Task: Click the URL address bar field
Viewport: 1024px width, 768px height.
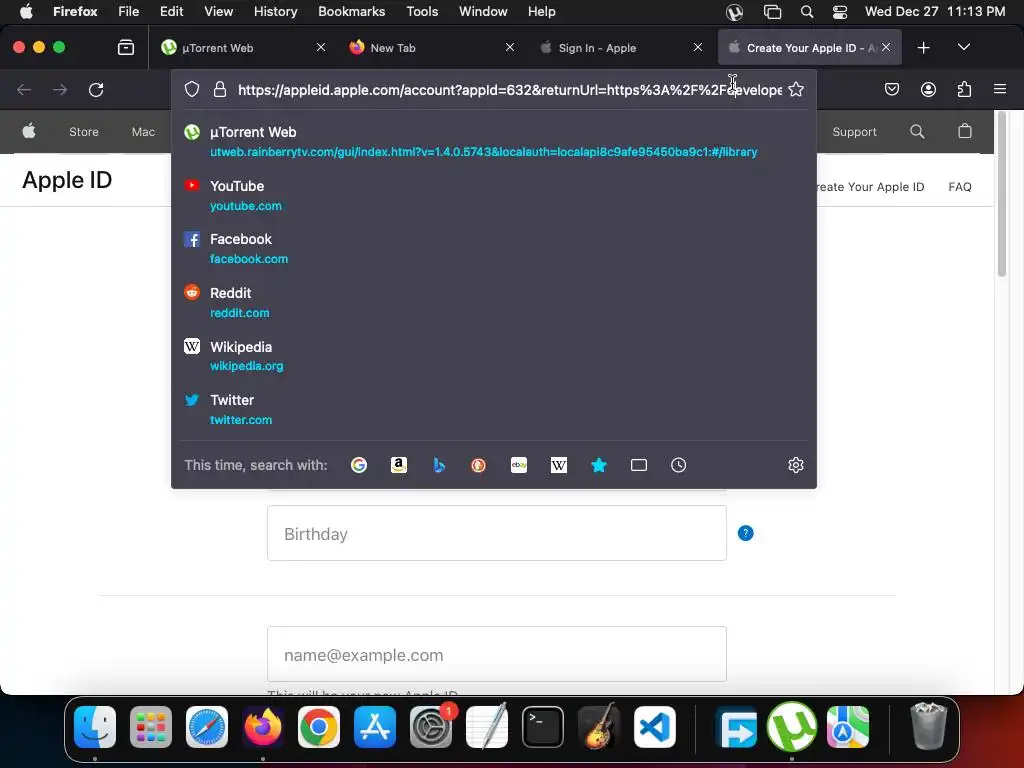Action: point(509,89)
